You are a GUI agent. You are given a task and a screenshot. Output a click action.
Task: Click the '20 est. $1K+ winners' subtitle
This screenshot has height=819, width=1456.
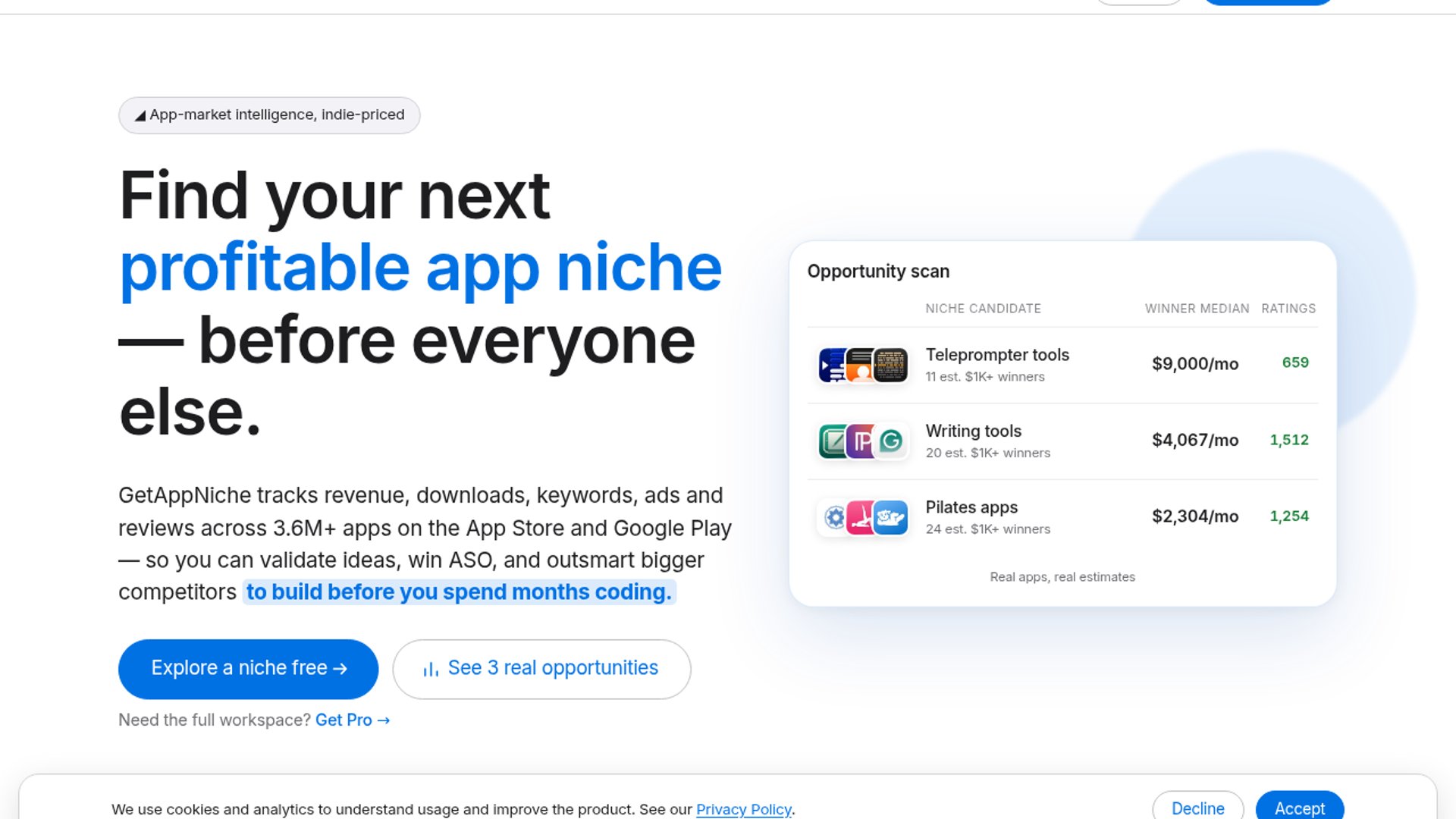[988, 453]
